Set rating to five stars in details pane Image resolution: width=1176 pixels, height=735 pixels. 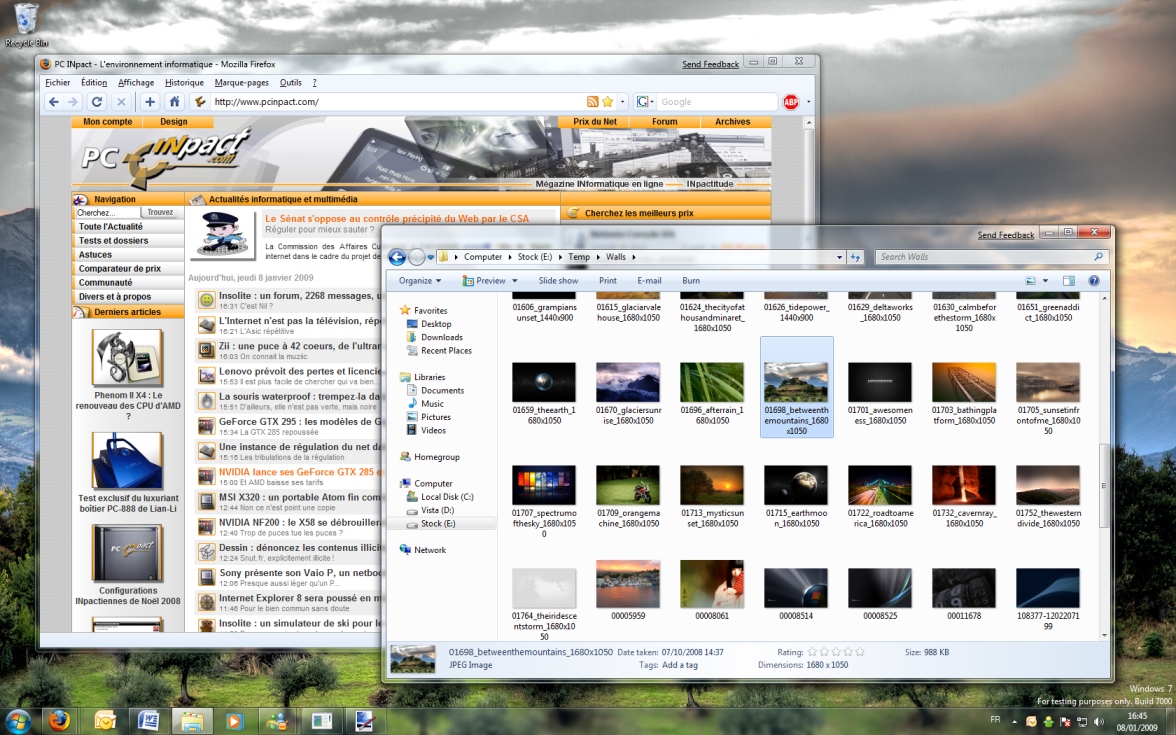pyautogui.click(x=860, y=652)
